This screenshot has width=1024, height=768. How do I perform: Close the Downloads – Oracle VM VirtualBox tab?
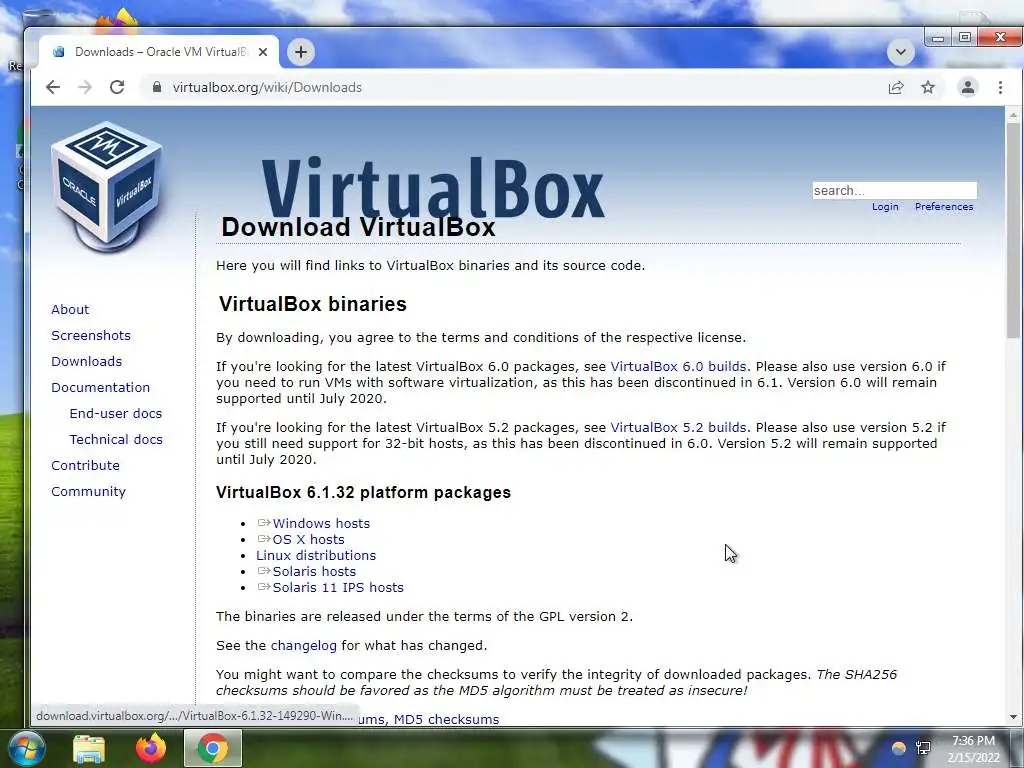(263, 52)
